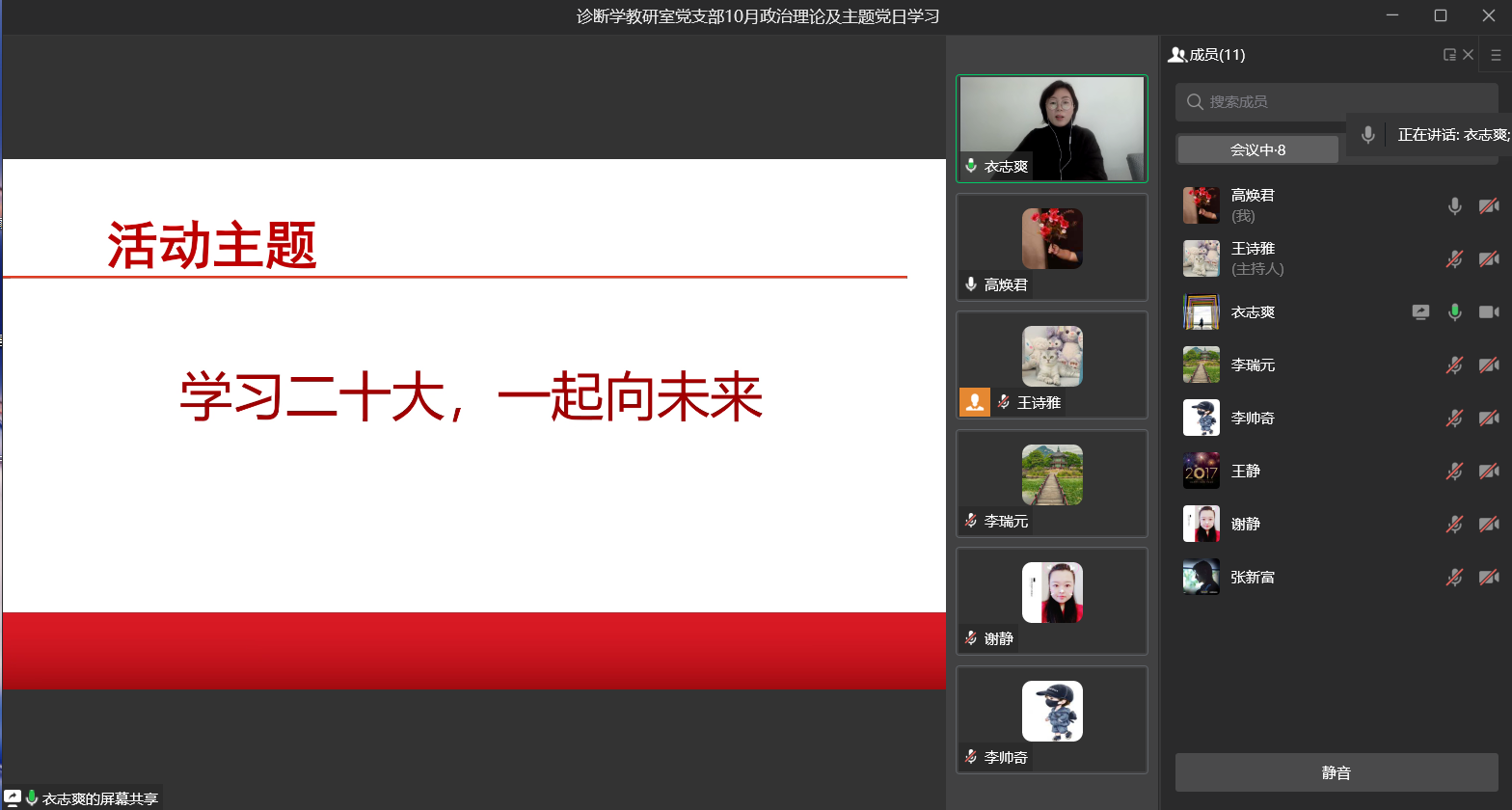The height and width of the screenshot is (810, 1512).
Task: Click 衣志爽 camera icon in member list
Action: (1489, 311)
